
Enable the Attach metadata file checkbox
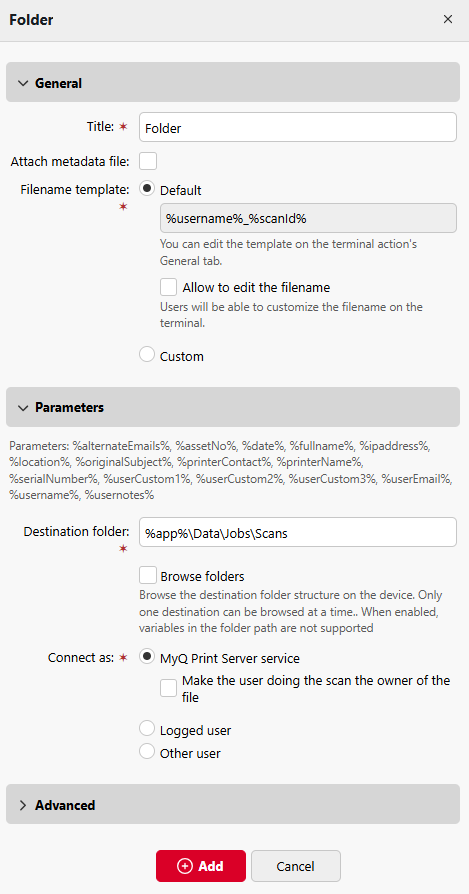[148, 161]
